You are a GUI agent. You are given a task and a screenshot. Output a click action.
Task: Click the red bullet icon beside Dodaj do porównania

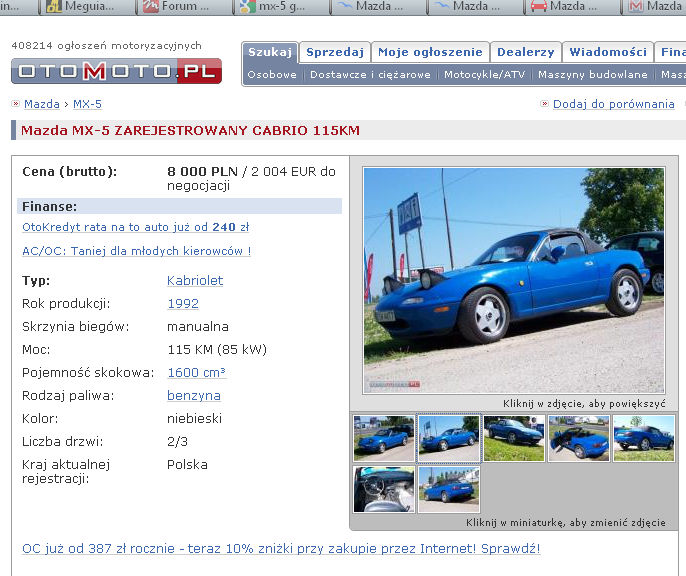[545, 104]
